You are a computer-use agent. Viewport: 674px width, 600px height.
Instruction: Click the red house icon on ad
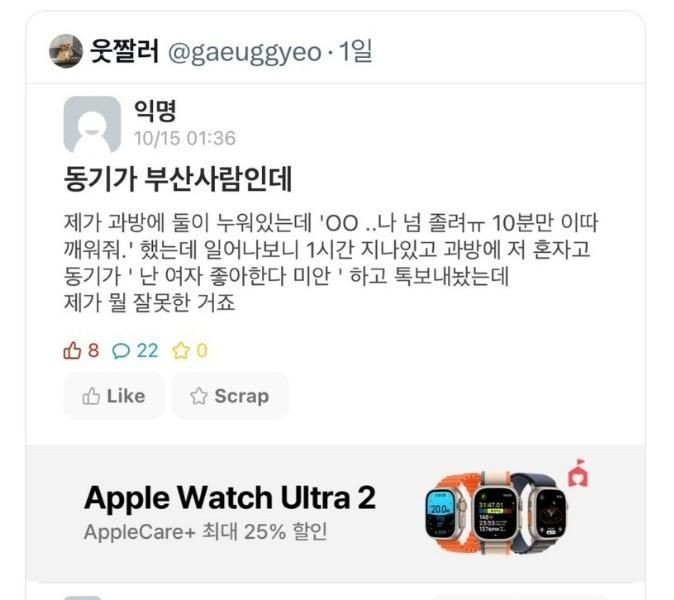pos(579,473)
